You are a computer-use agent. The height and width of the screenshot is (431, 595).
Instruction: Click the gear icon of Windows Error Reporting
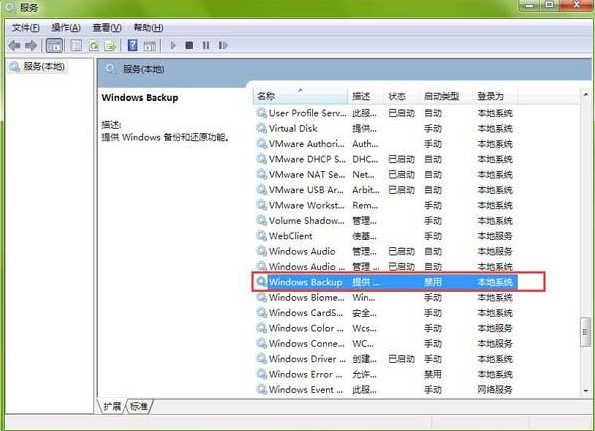pyautogui.click(x=261, y=374)
